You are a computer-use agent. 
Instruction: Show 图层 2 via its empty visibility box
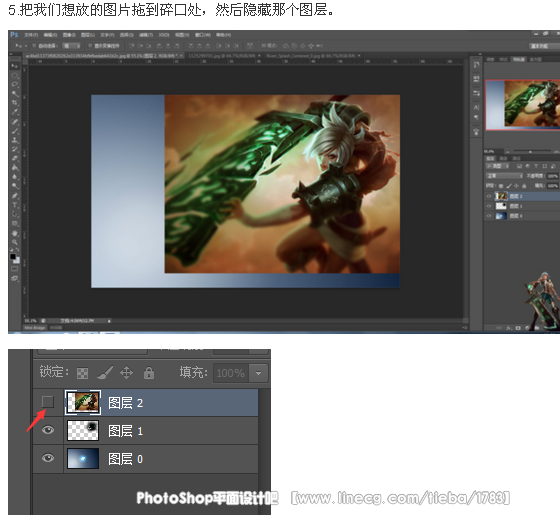point(48,402)
